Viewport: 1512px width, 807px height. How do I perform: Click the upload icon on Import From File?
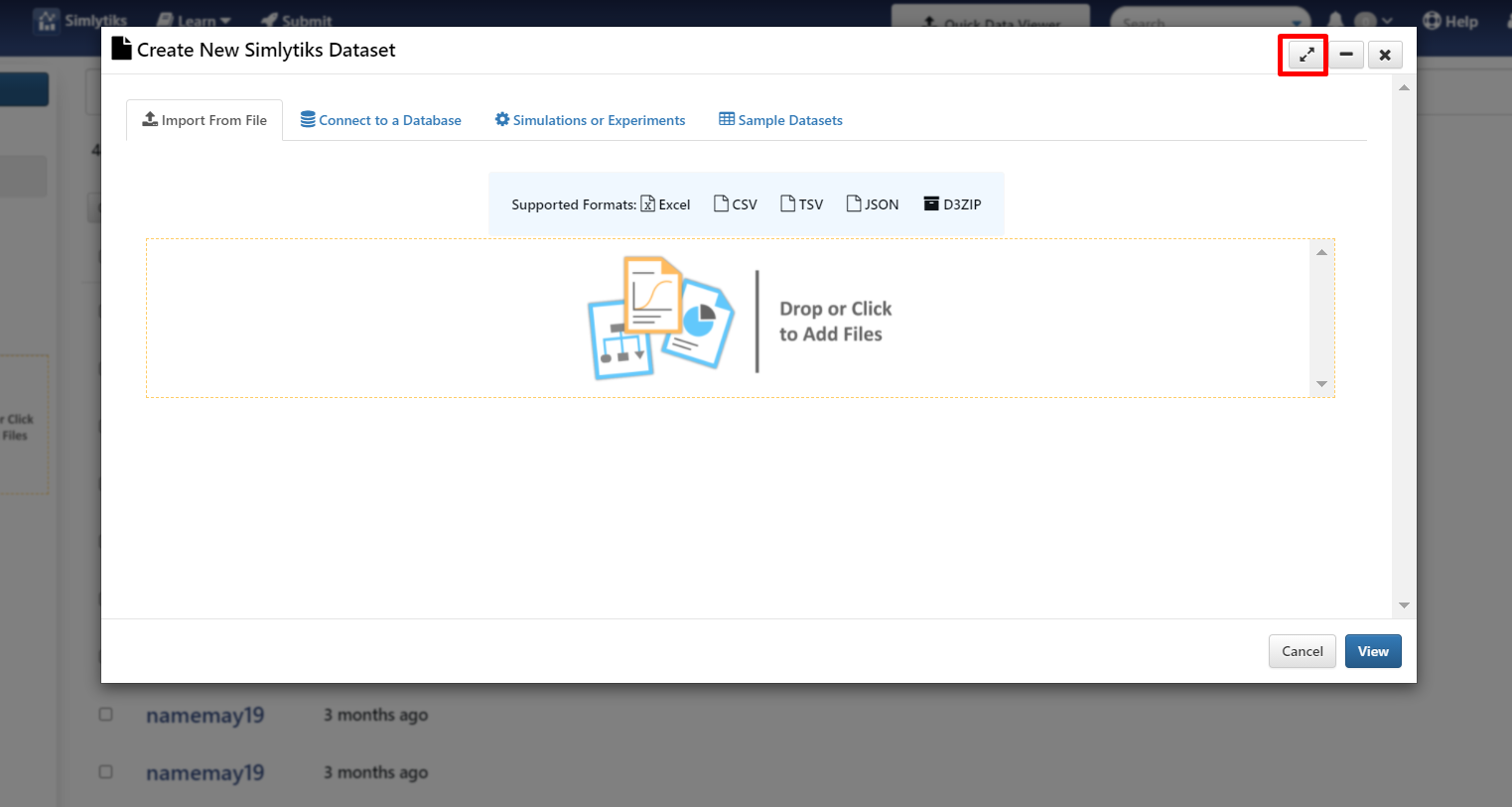click(x=150, y=119)
